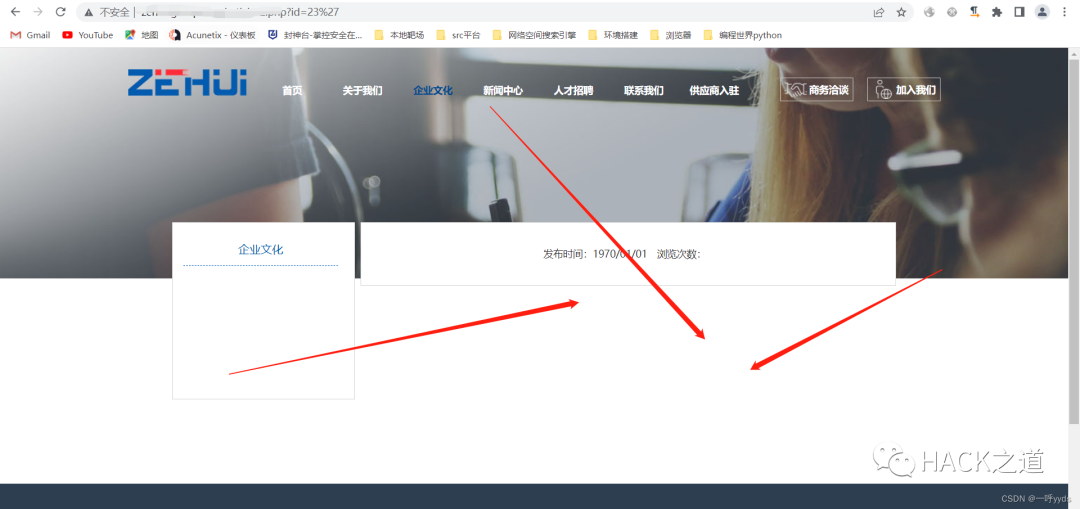This screenshot has width=1080, height=509.
Task: Click the ZEHUI logo
Action: (187, 82)
